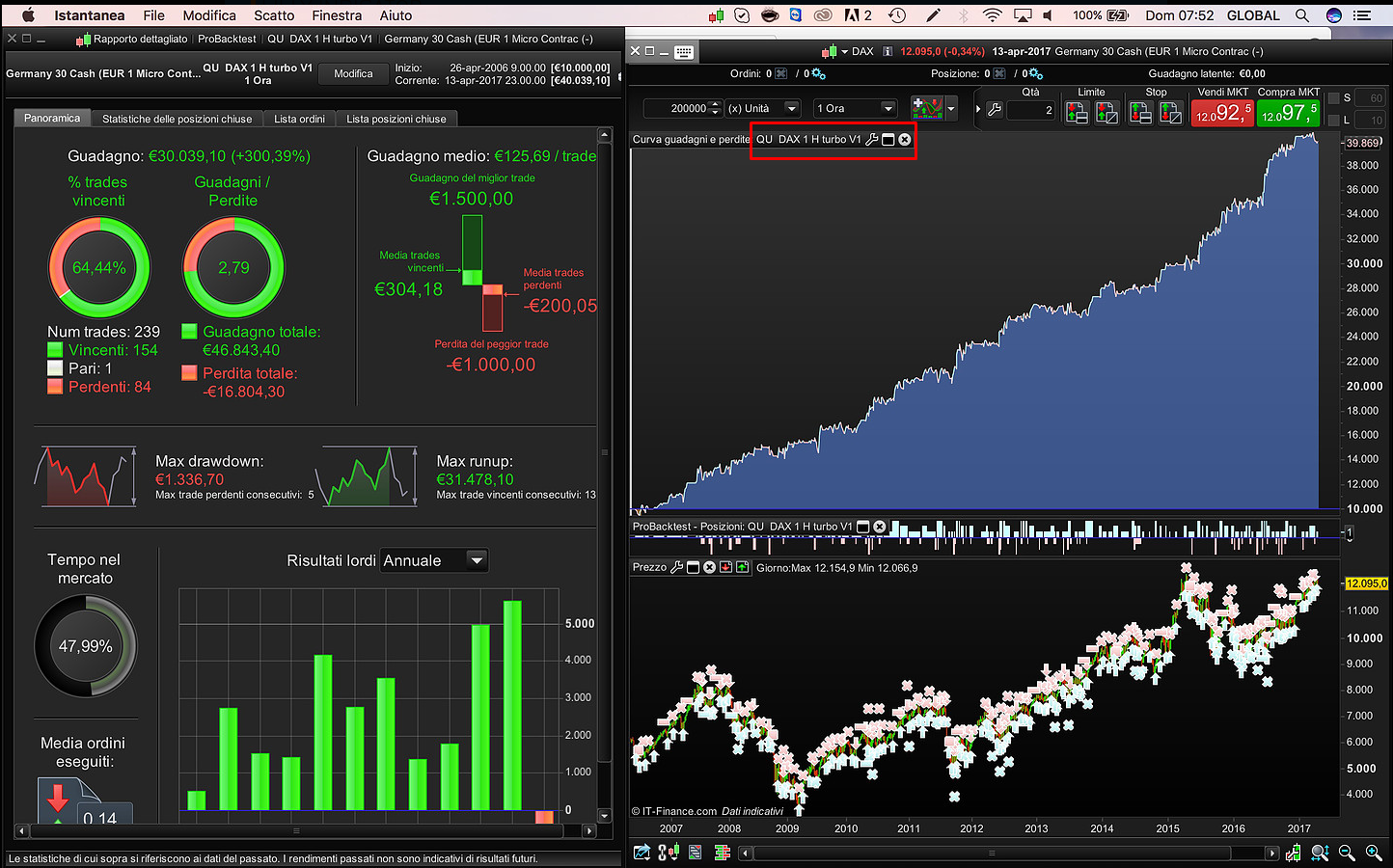Image resolution: width=1393 pixels, height=868 pixels.
Task: Zoom in the chart with magnifier plus
Action: coord(1374,853)
